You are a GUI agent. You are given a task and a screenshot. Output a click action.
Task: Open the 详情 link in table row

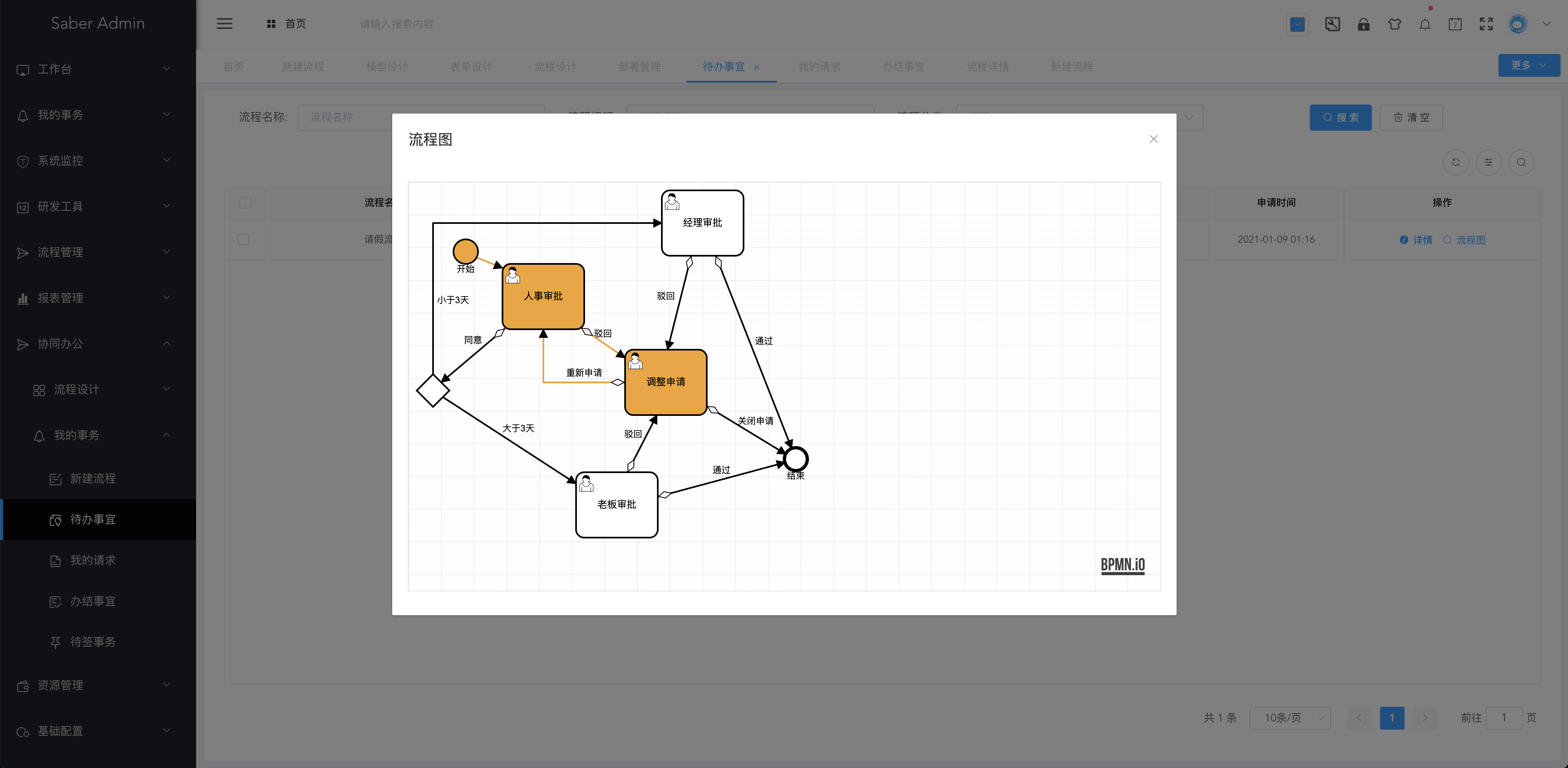pos(1416,240)
